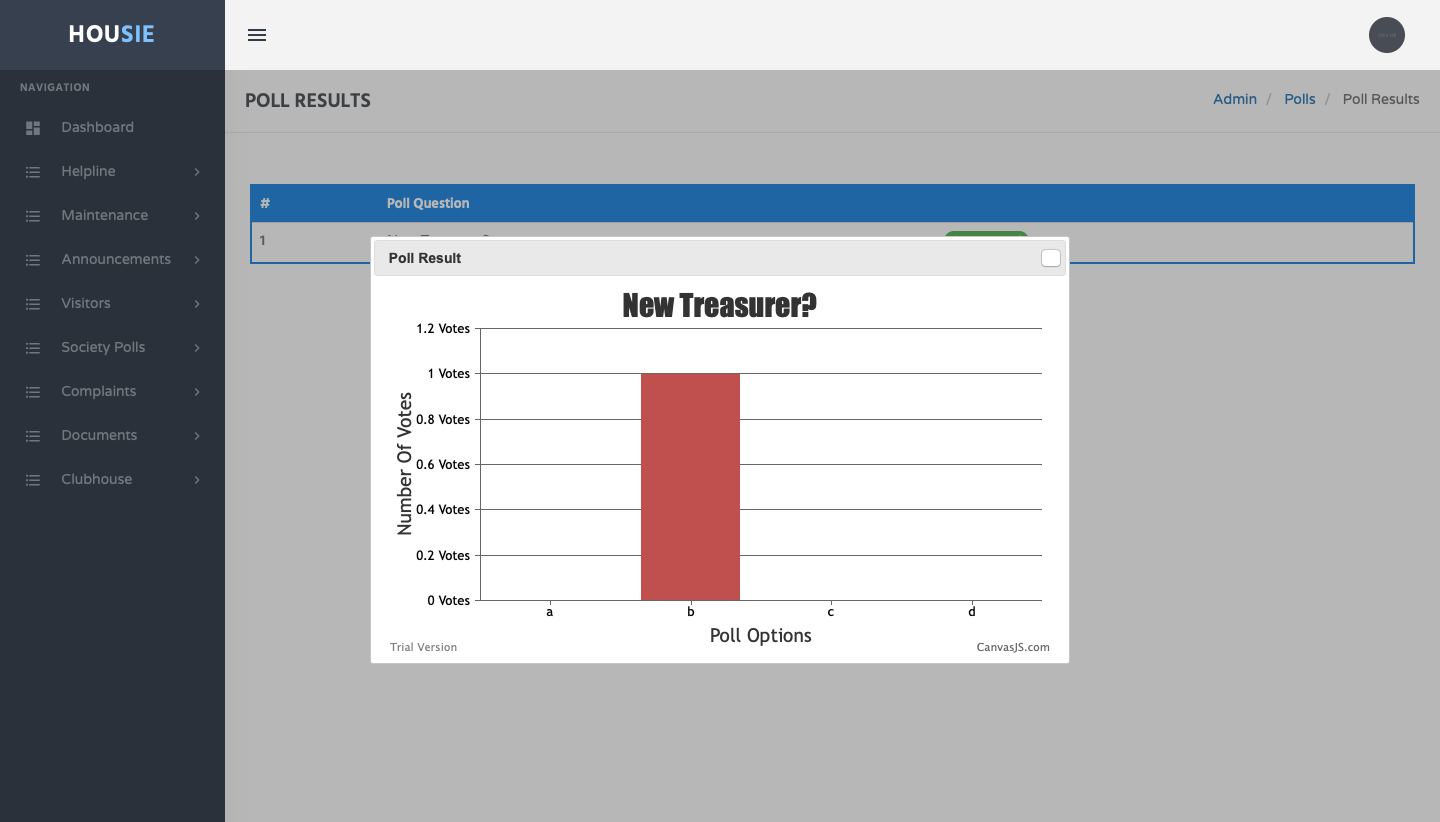Expand the Visitors submenu chevron
1440x822 pixels.
tap(197, 304)
